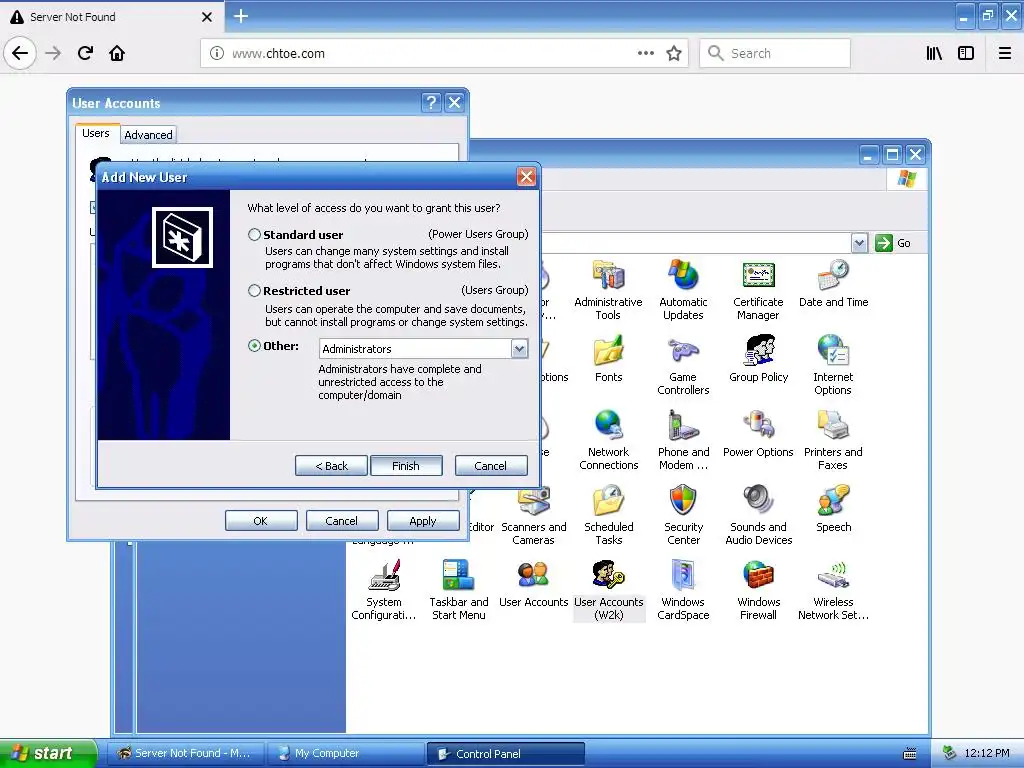
Task: Open Firefox hamburger menu
Action: pos(1004,53)
